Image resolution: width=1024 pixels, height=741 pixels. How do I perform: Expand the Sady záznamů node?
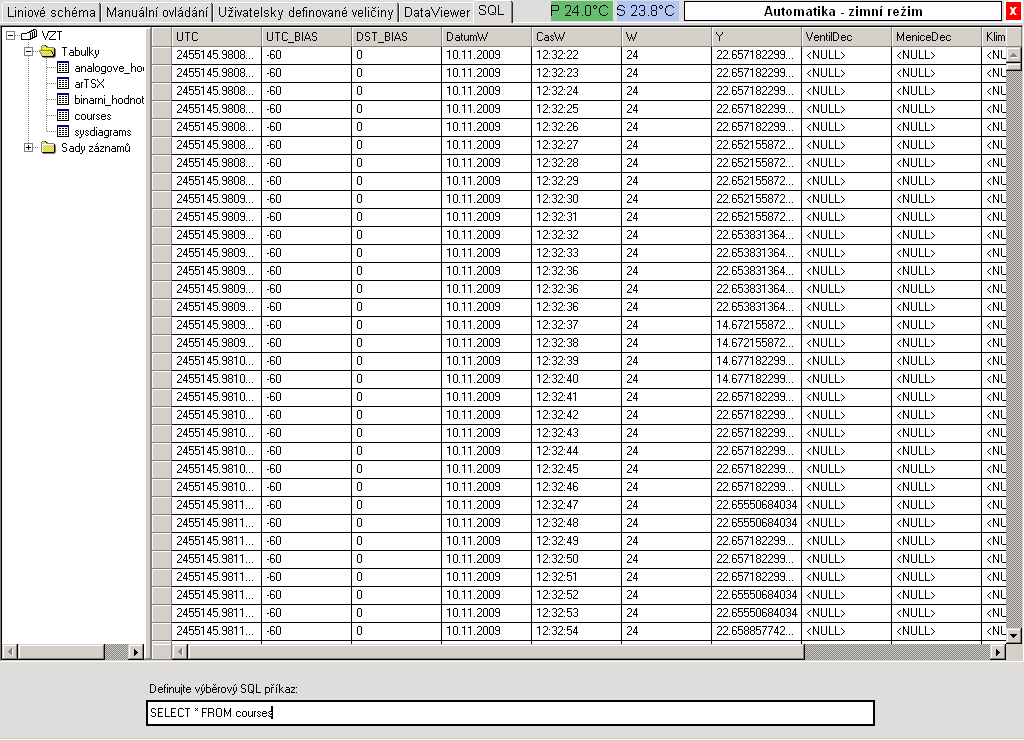28,148
